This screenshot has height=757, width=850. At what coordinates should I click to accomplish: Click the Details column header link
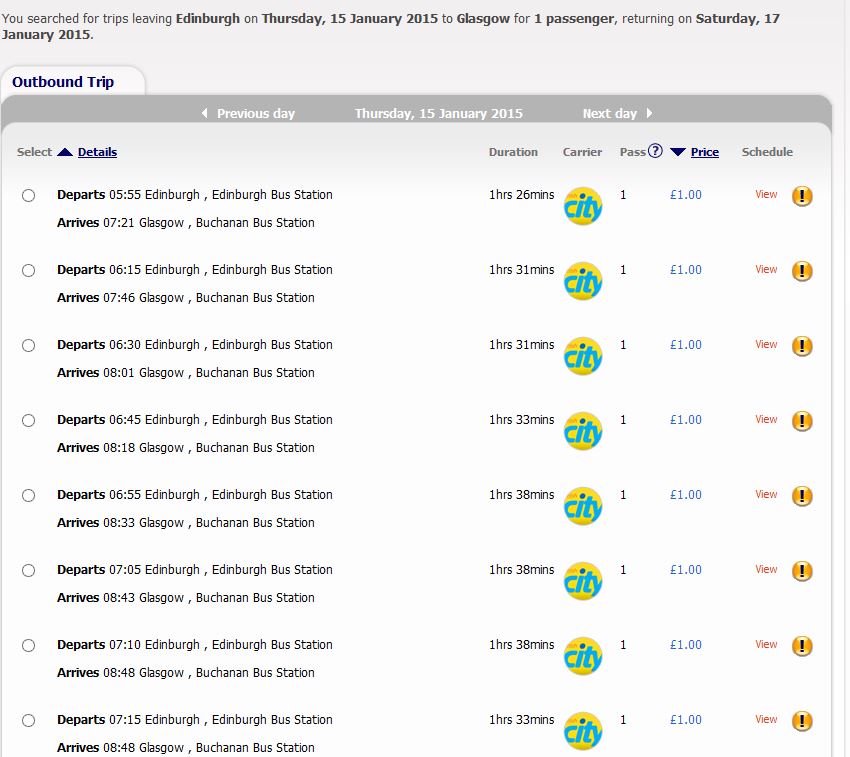click(97, 152)
